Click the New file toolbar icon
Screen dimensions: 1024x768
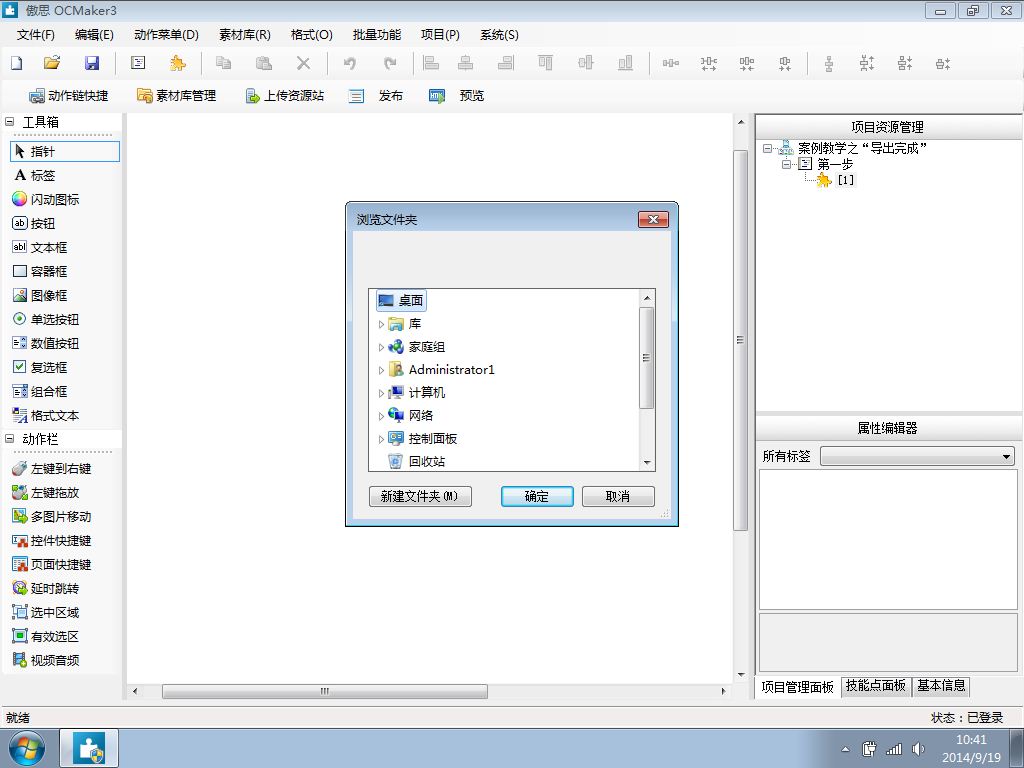16,63
